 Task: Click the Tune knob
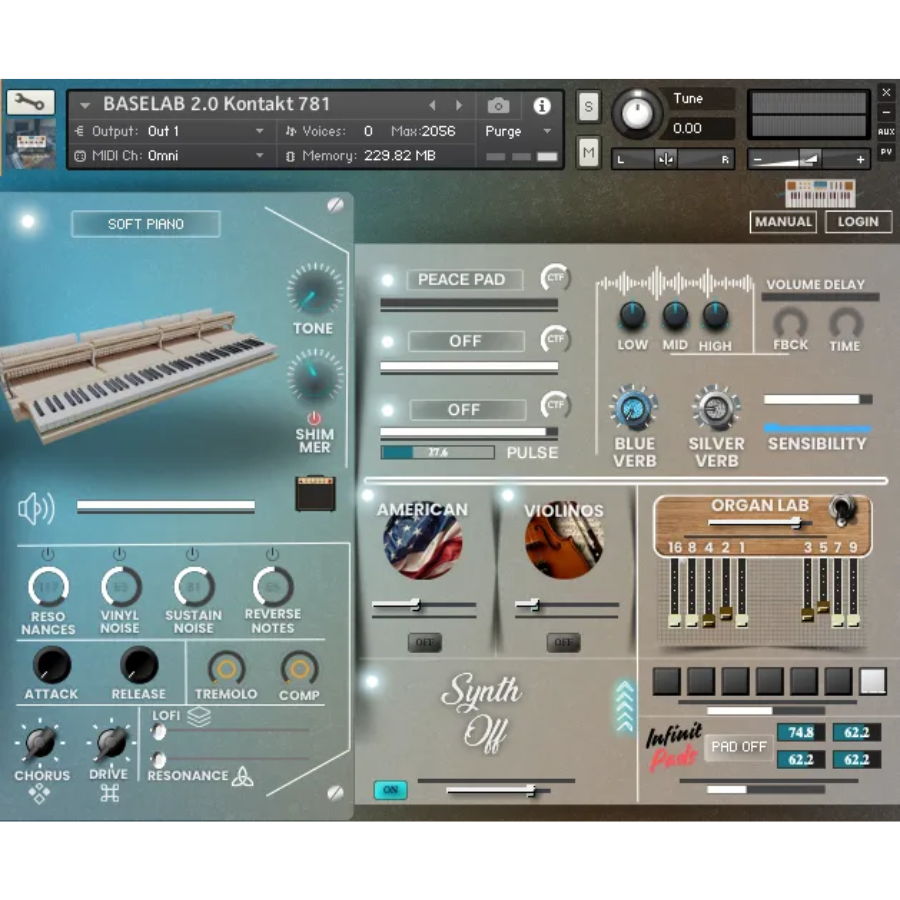point(637,114)
